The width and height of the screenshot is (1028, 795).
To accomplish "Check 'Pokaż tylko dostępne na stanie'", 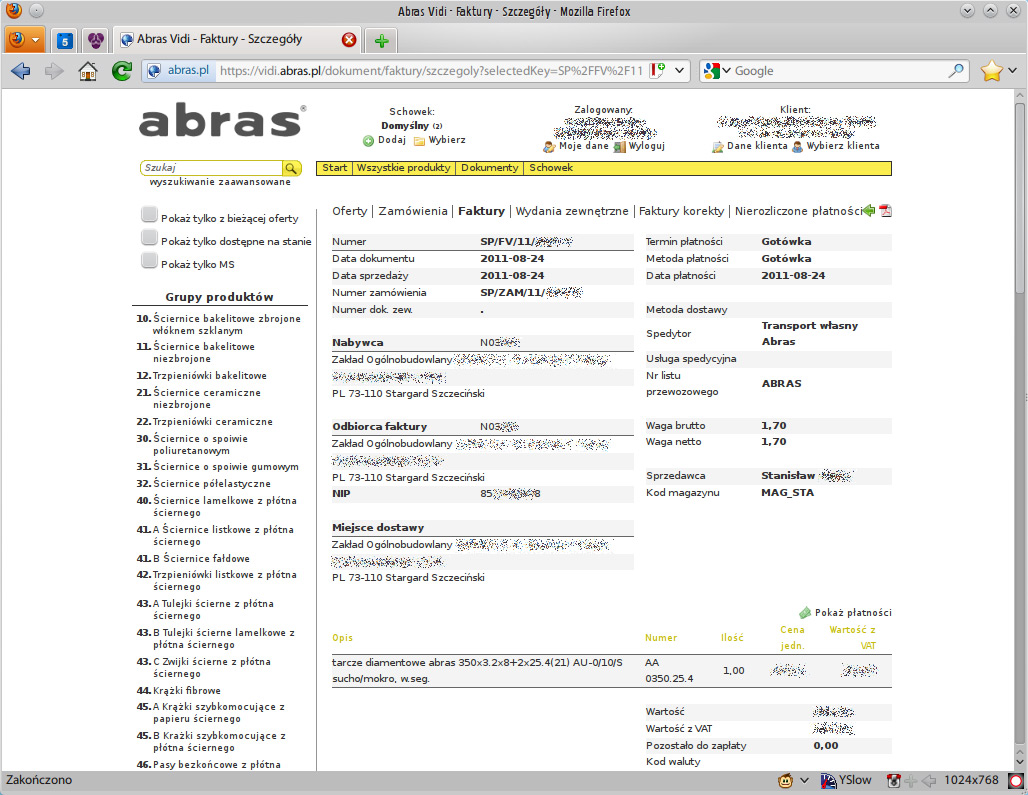I will 149,238.
